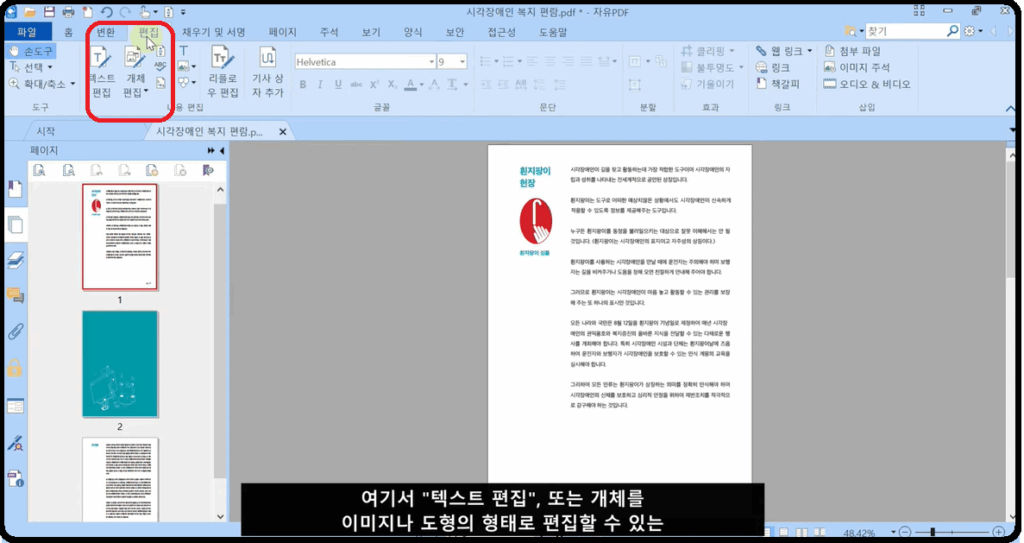Click the print icon in quick access toolbar

coord(68,12)
